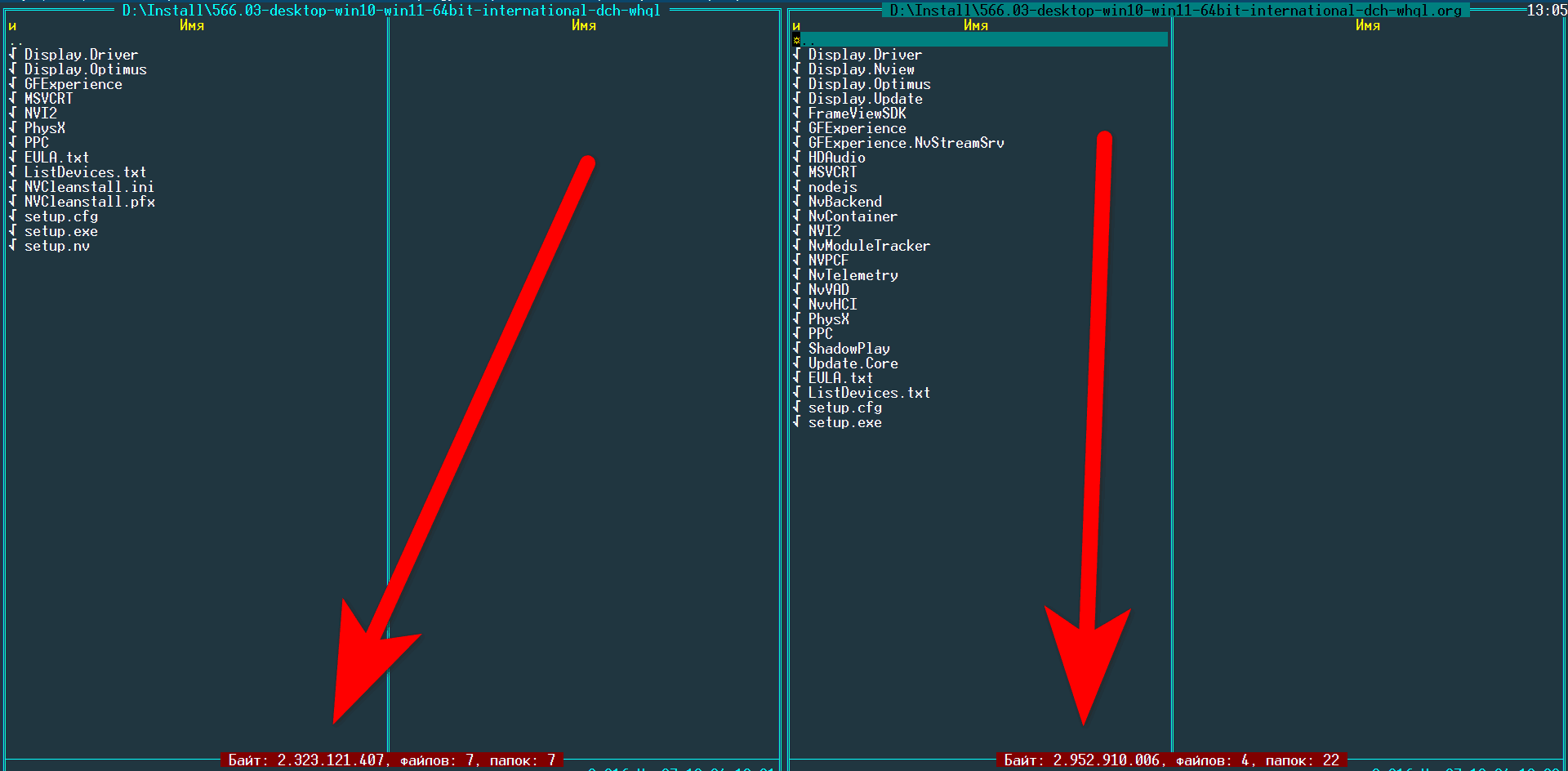Viewport: 1568px width, 771px height.
Task: Click the 13:05 clock
Action: 1547,11
